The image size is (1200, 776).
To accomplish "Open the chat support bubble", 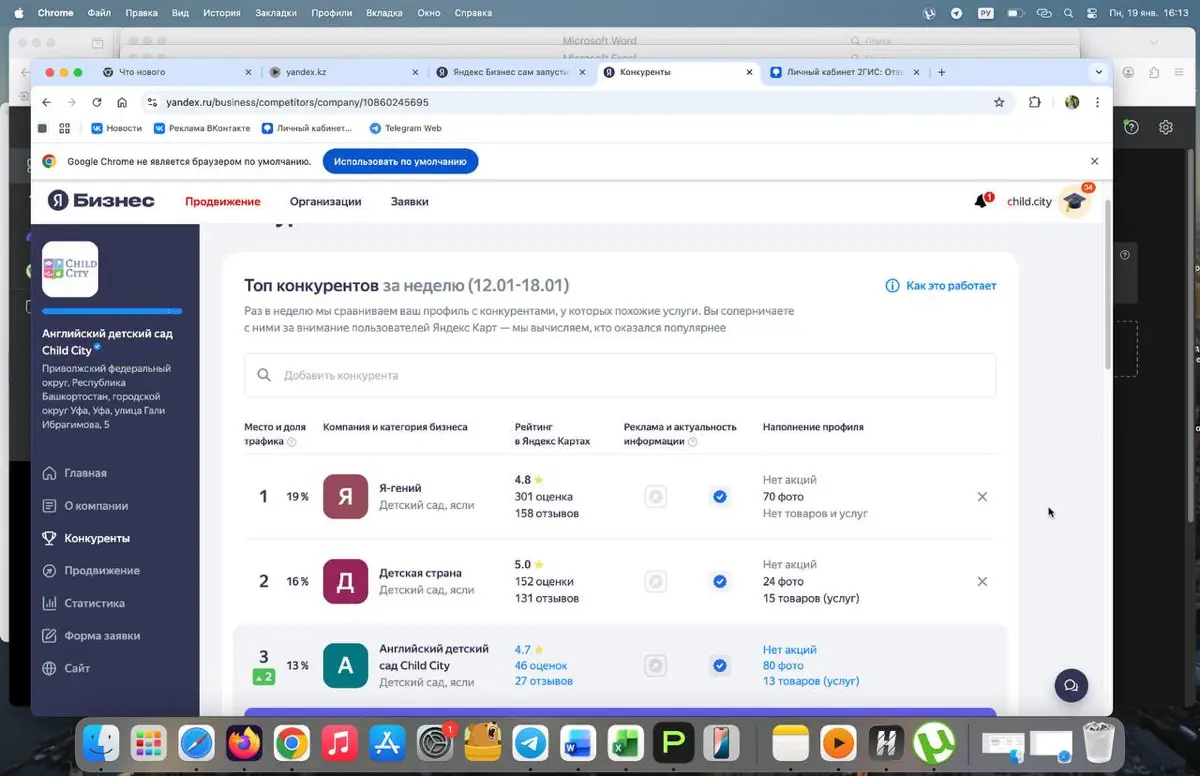I will pos(1071,685).
